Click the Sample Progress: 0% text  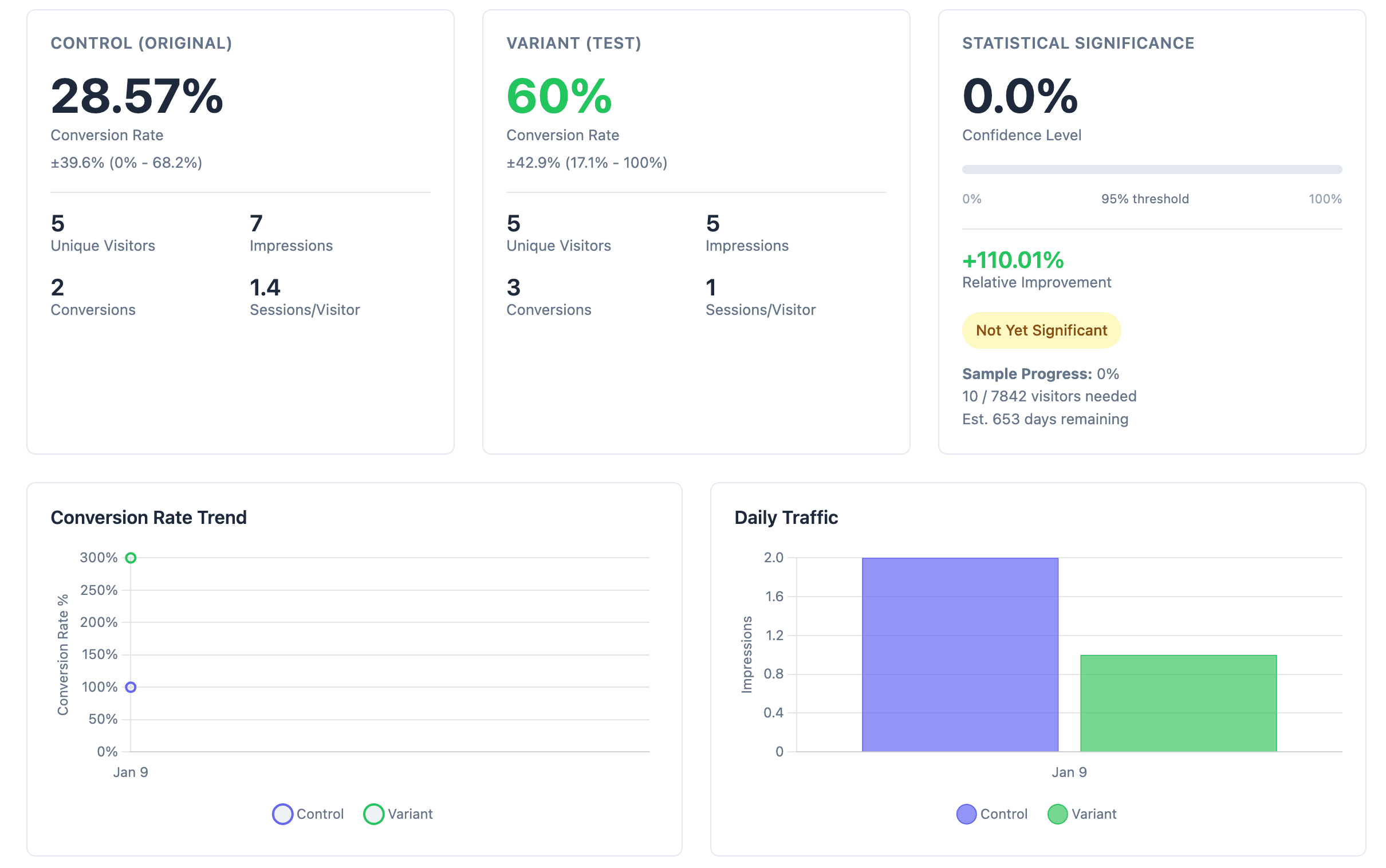[x=1041, y=374]
